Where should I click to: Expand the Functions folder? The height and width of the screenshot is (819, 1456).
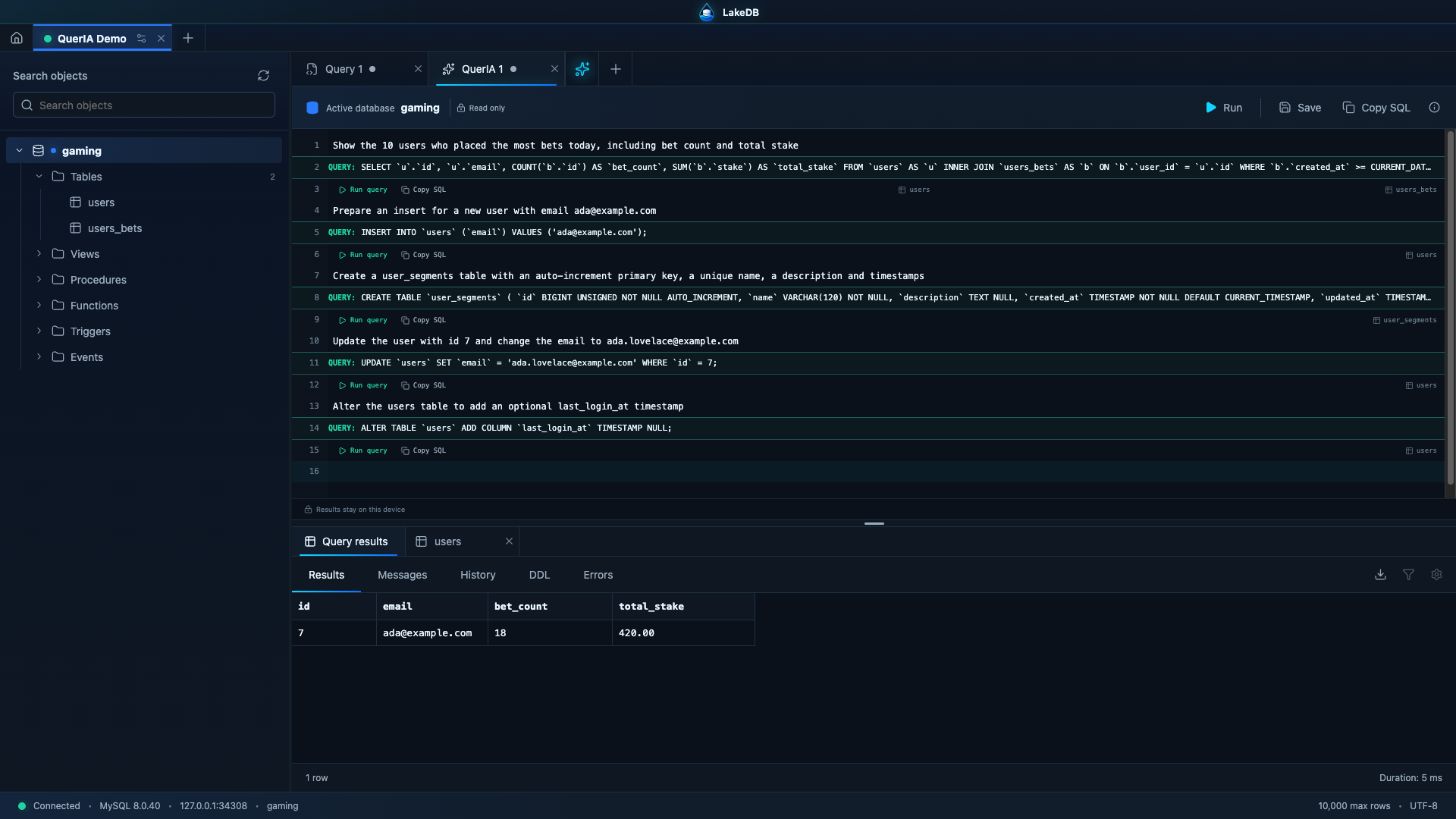point(39,306)
